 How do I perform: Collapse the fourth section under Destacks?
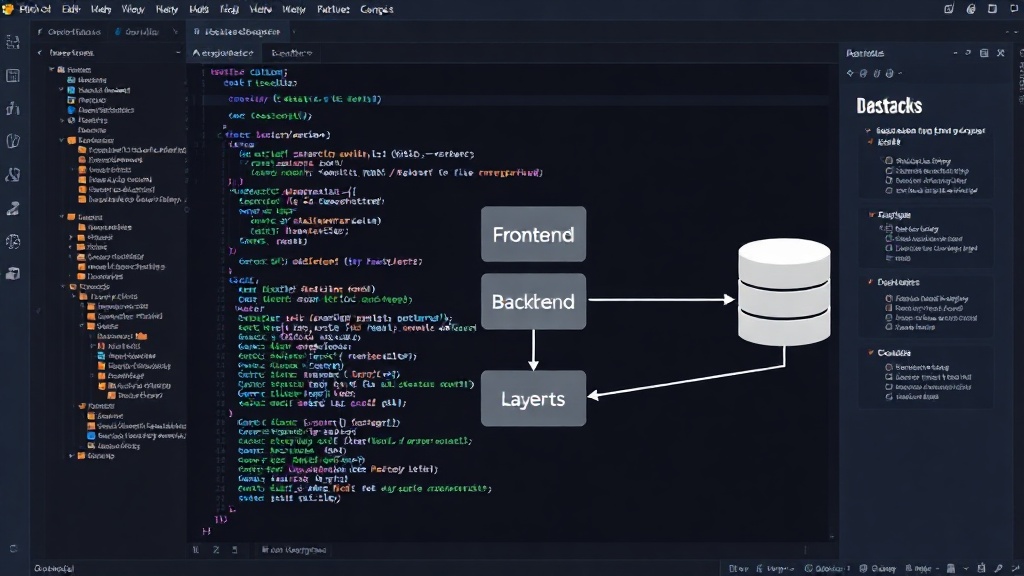871,353
